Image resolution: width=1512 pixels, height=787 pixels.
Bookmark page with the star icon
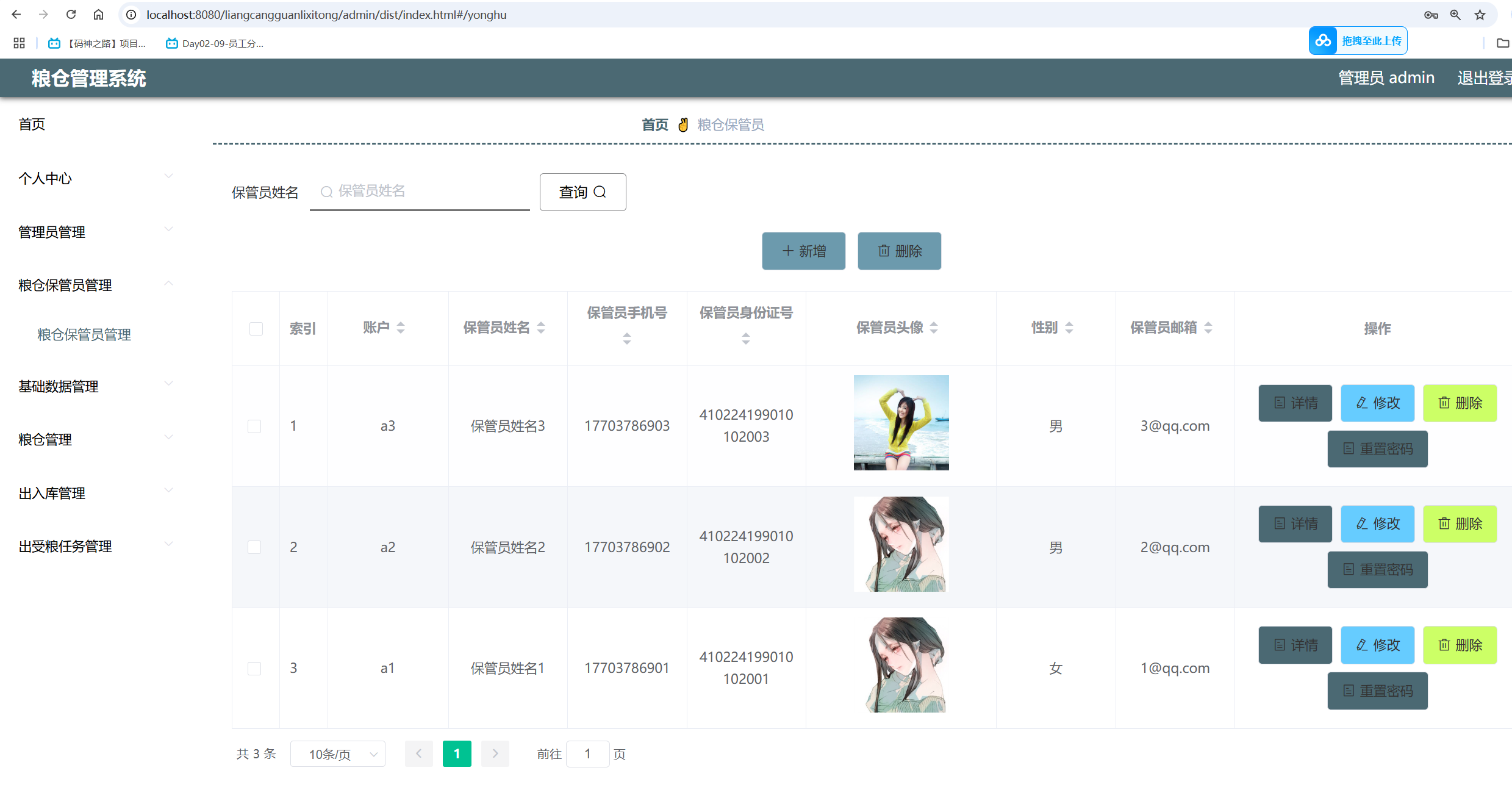pyautogui.click(x=1480, y=15)
